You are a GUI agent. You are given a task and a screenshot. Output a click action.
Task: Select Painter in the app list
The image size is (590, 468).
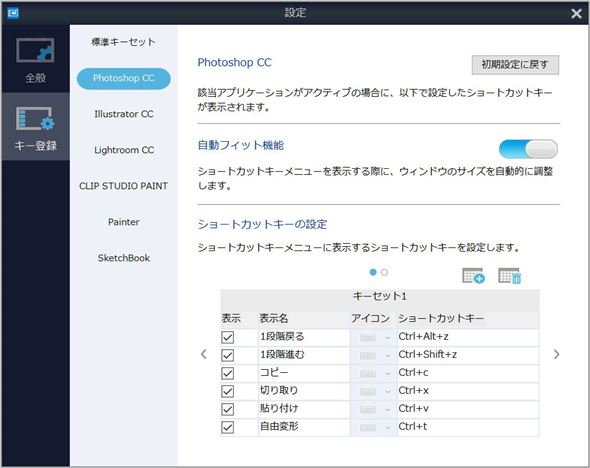tap(123, 222)
